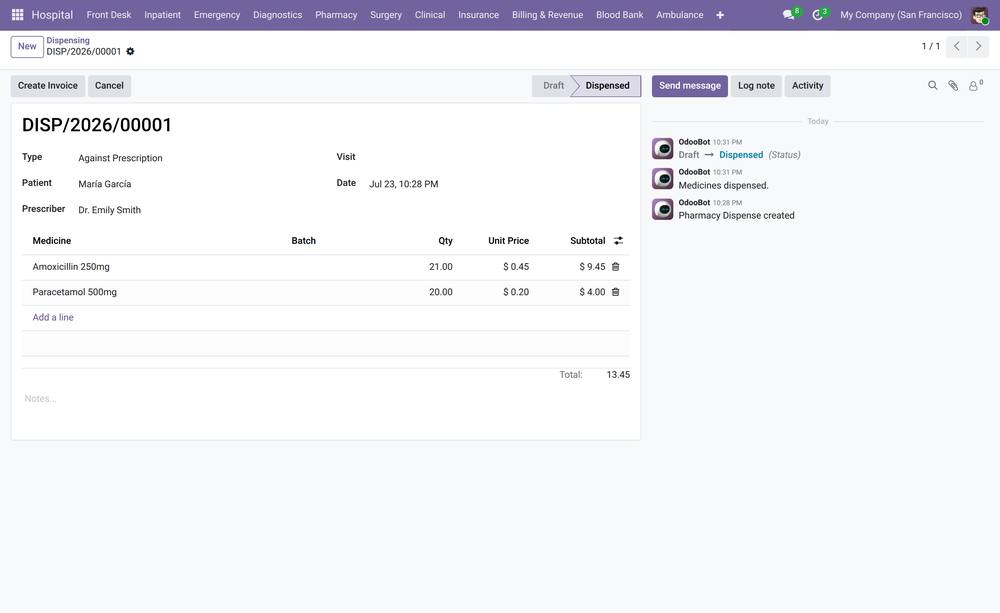Viewport: 1000px width, 613px height.
Task: Click OdooBot avatar on Pharmacy Dispense created message
Action: pyautogui.click(x=663, y=209)
